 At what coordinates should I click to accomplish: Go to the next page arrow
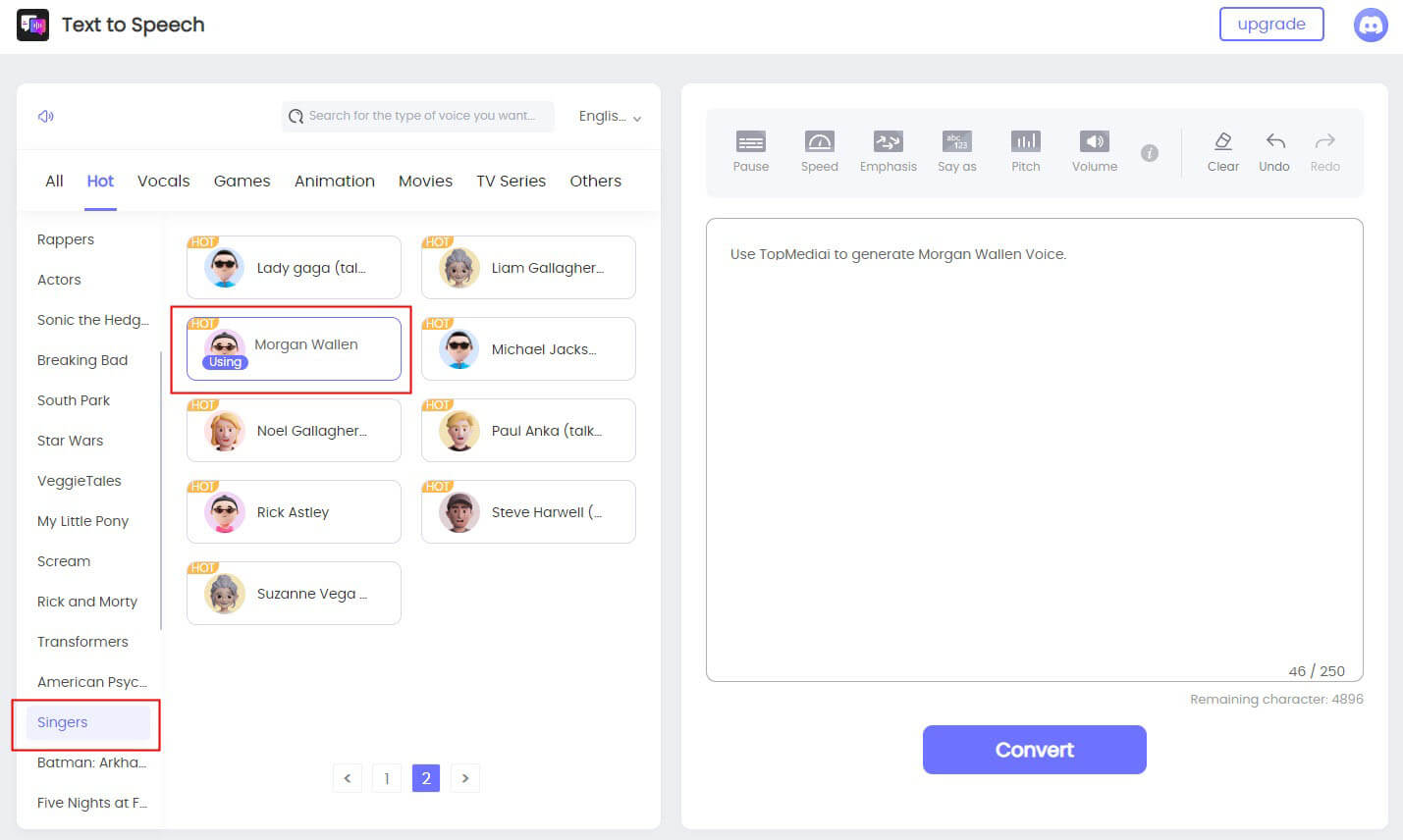pos(465,778)
